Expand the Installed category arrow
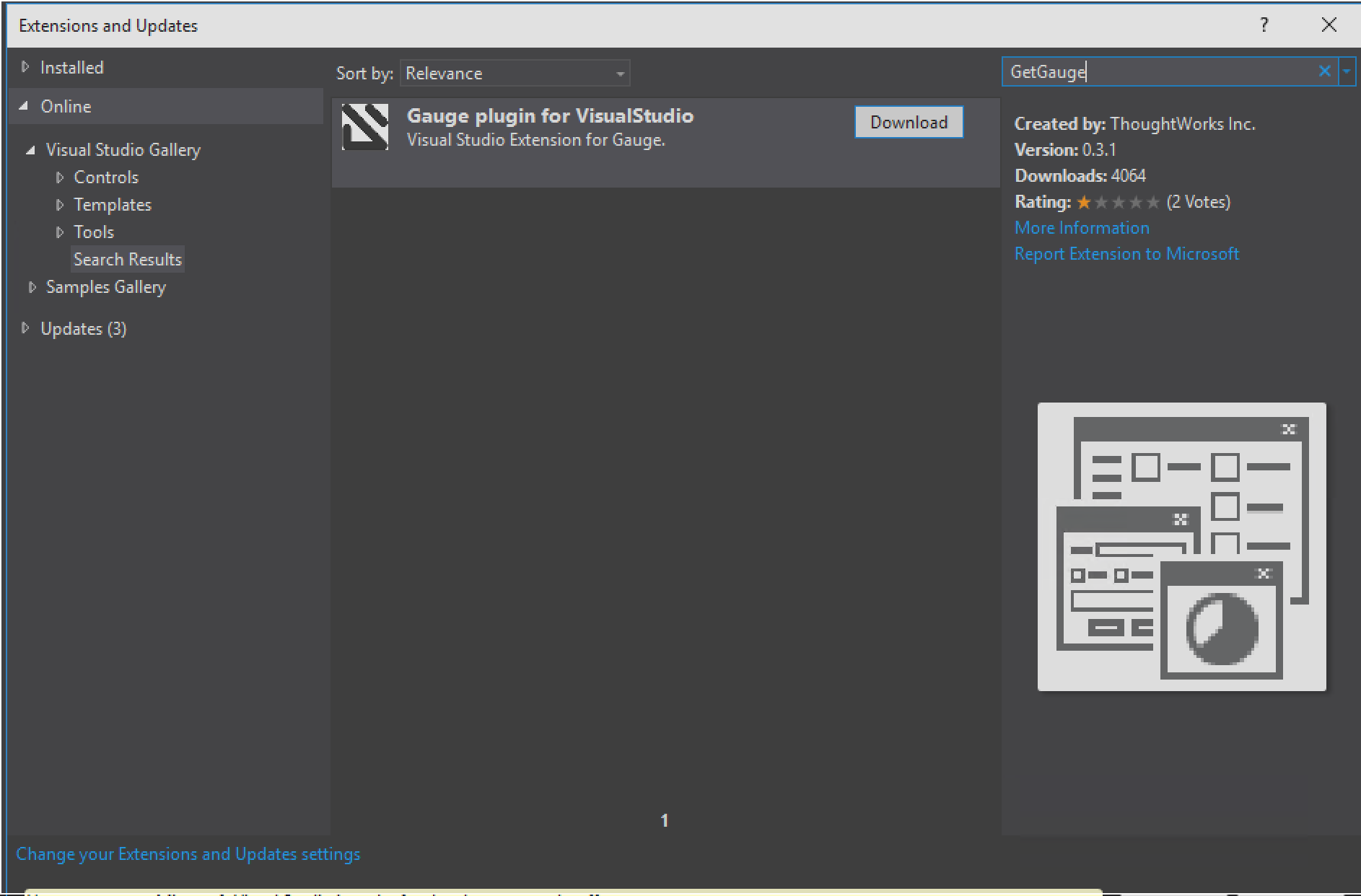The width and height of the screenshot is (1361, 896). click(x=25, y=67)
